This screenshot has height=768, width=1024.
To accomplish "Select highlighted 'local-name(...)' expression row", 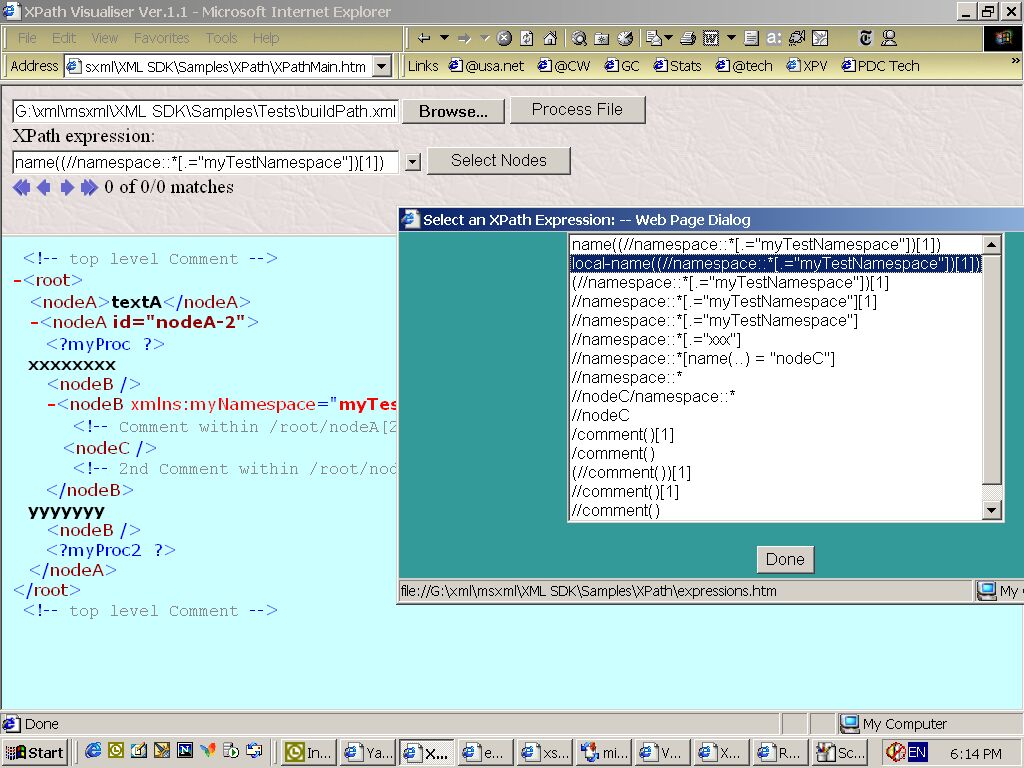I will pos(776,263).
